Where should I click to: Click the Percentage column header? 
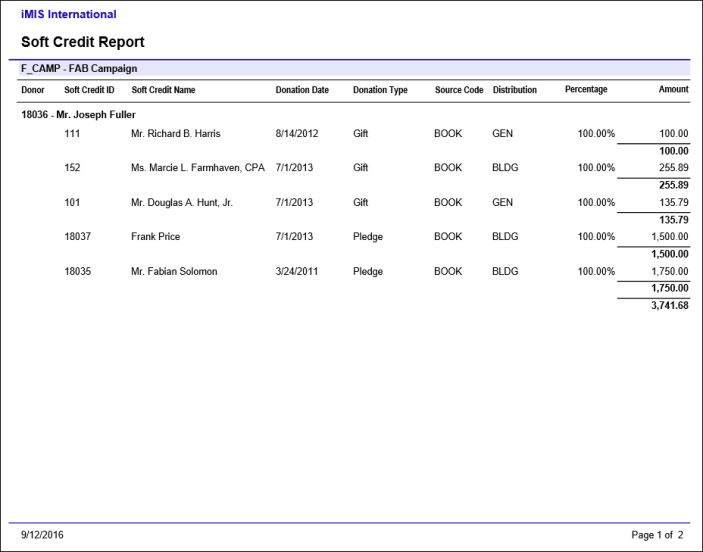coord(586,89)
